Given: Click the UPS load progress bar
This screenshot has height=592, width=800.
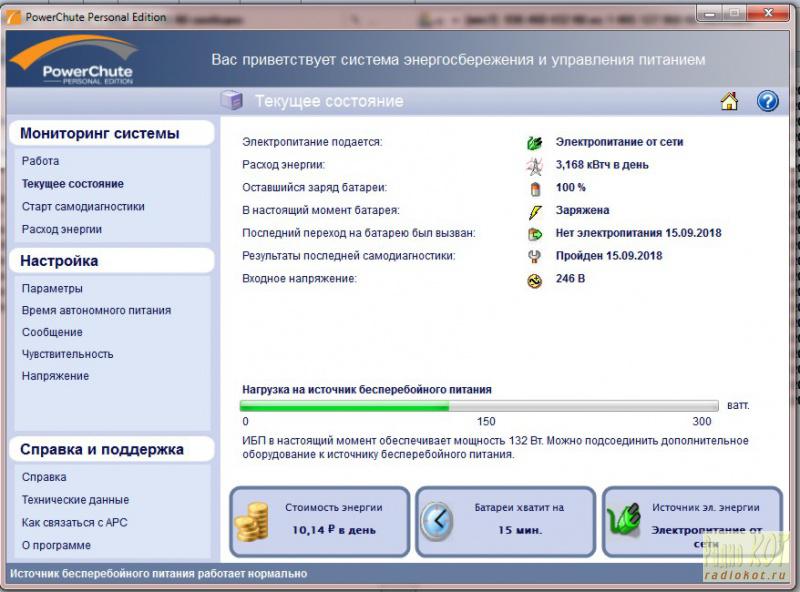Looking at the screenshot, I should pyautogui.click(x=479, y=406).
